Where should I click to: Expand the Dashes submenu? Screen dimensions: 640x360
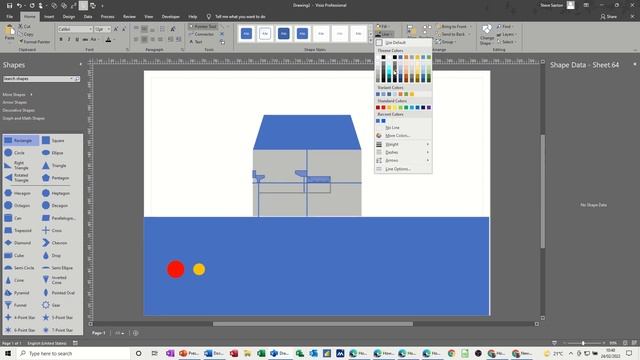point(403,152)
